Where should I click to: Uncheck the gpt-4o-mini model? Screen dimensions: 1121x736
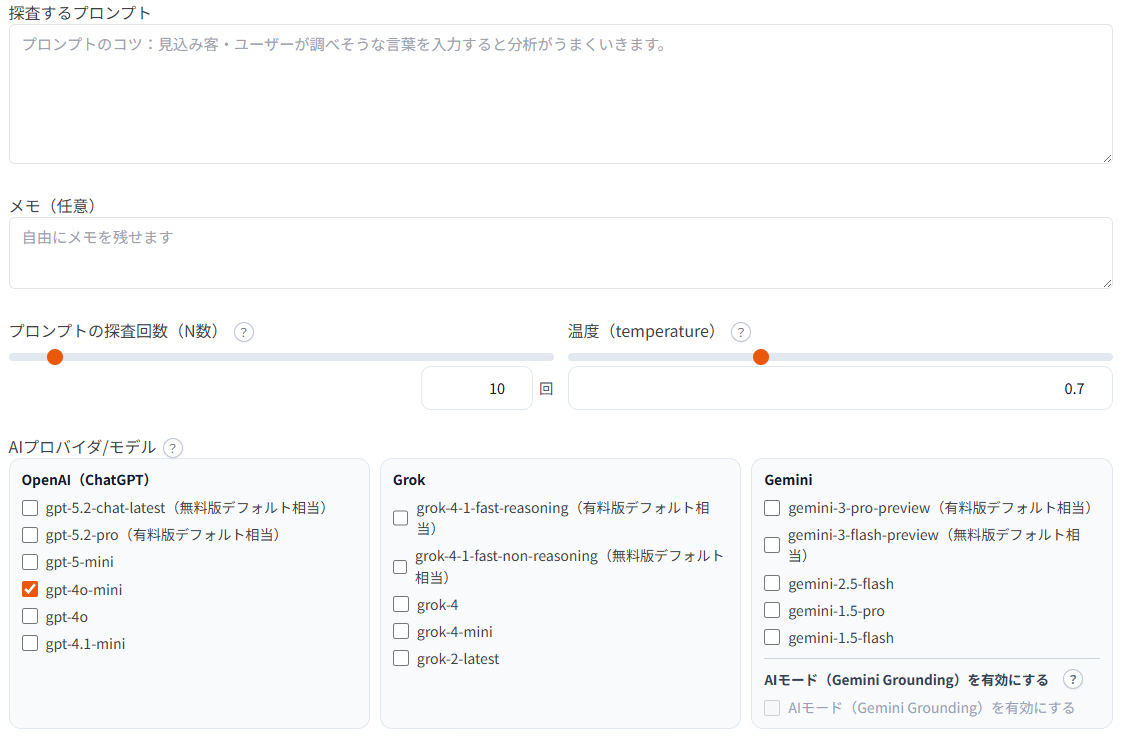pyautogui.click(x=29, y=590)
